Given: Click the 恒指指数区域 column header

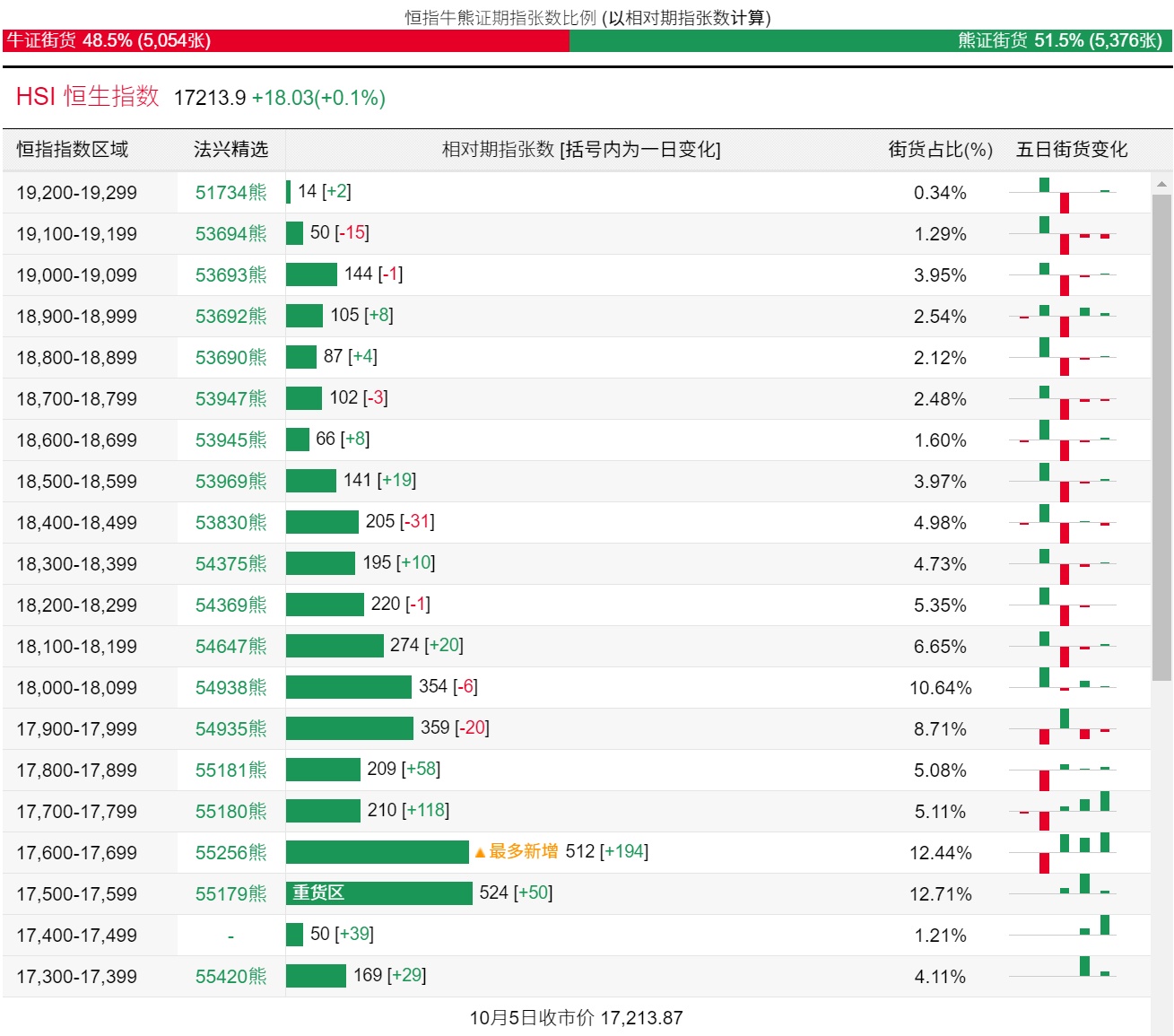Looking at the screenshot, I should [x=73, y=149].
